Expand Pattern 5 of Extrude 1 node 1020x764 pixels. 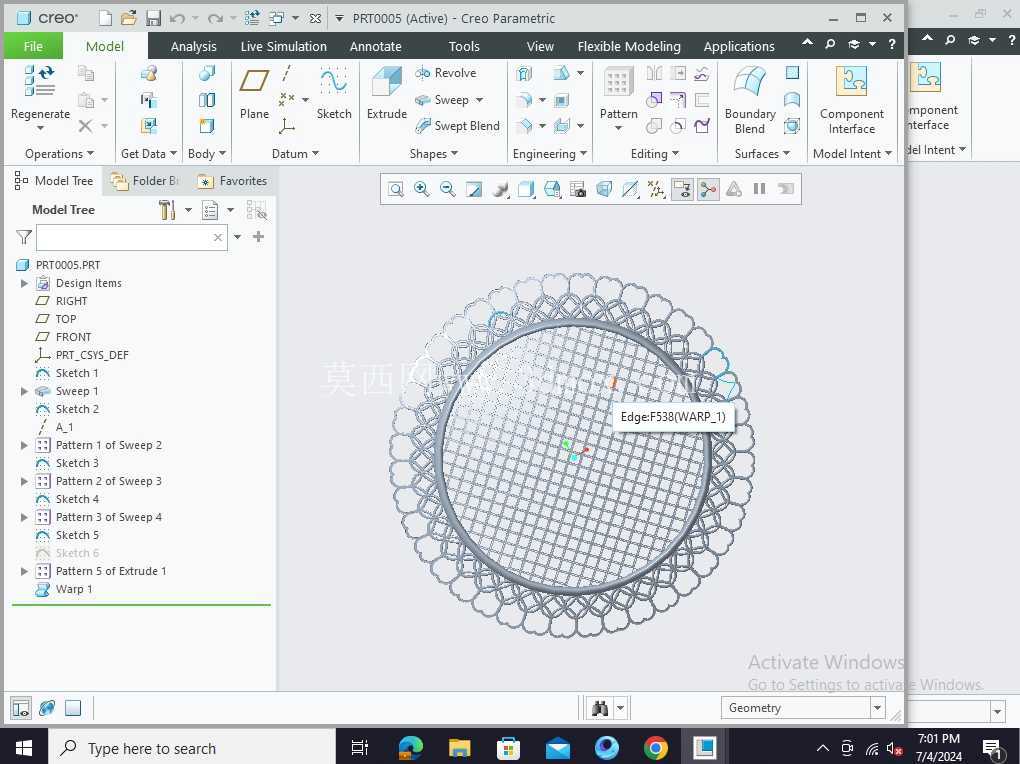click(x=24, y=571)
